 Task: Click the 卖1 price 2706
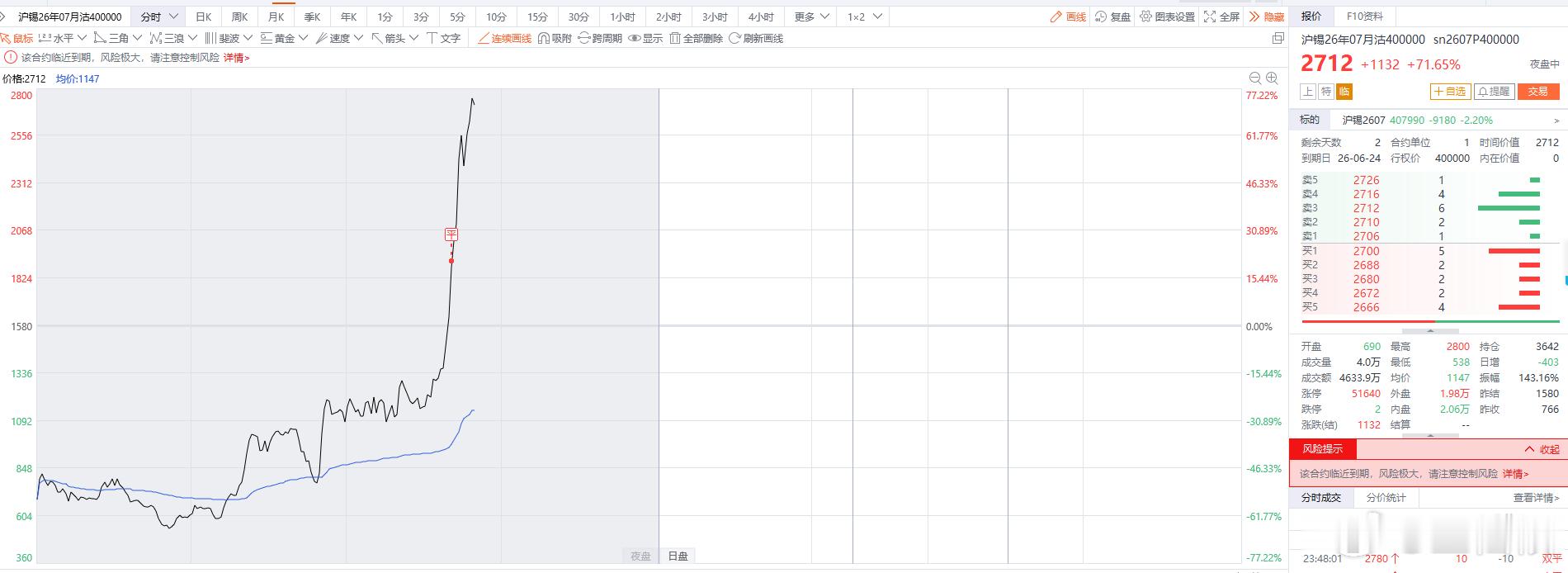click(x=1366, y=236)
